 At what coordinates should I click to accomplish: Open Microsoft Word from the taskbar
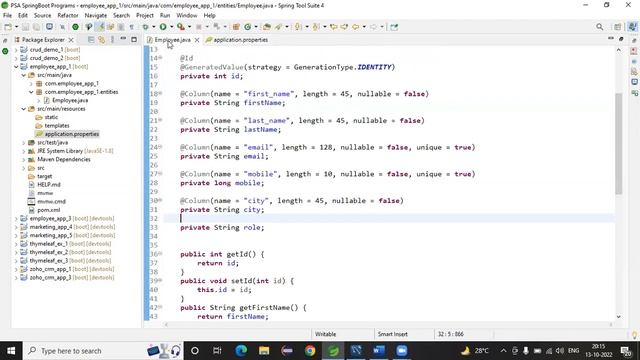pos(379,351)
